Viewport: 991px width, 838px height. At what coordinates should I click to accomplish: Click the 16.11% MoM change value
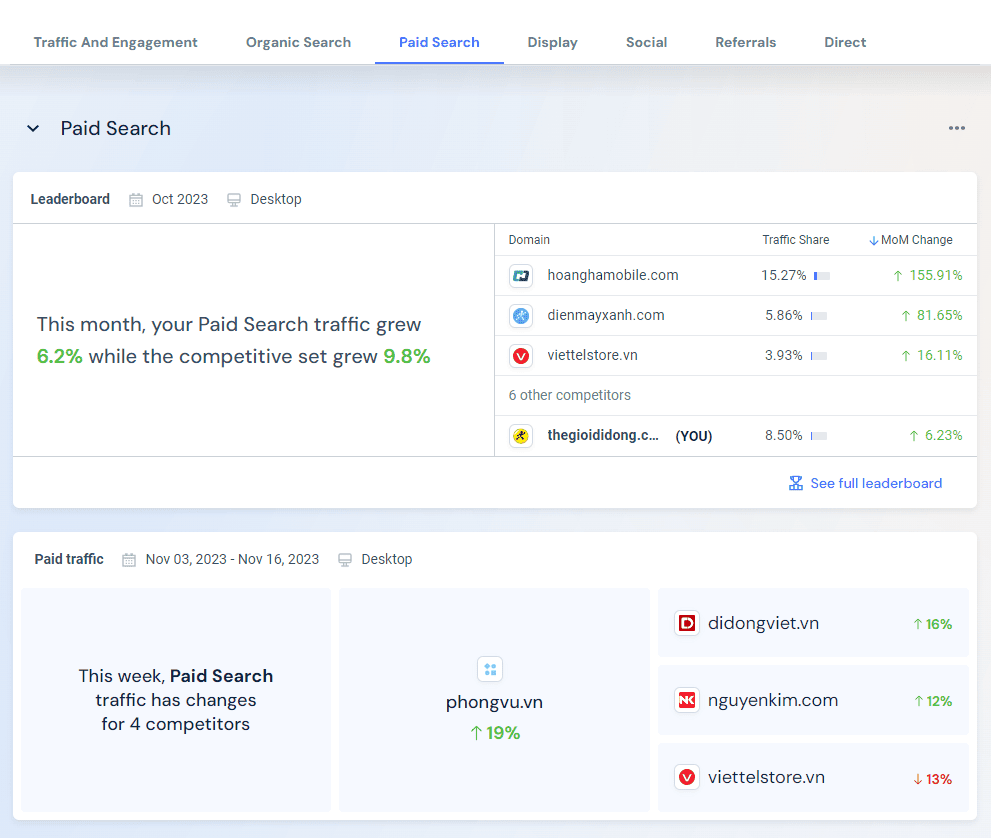pyautogui.click(x=939, y=356)
